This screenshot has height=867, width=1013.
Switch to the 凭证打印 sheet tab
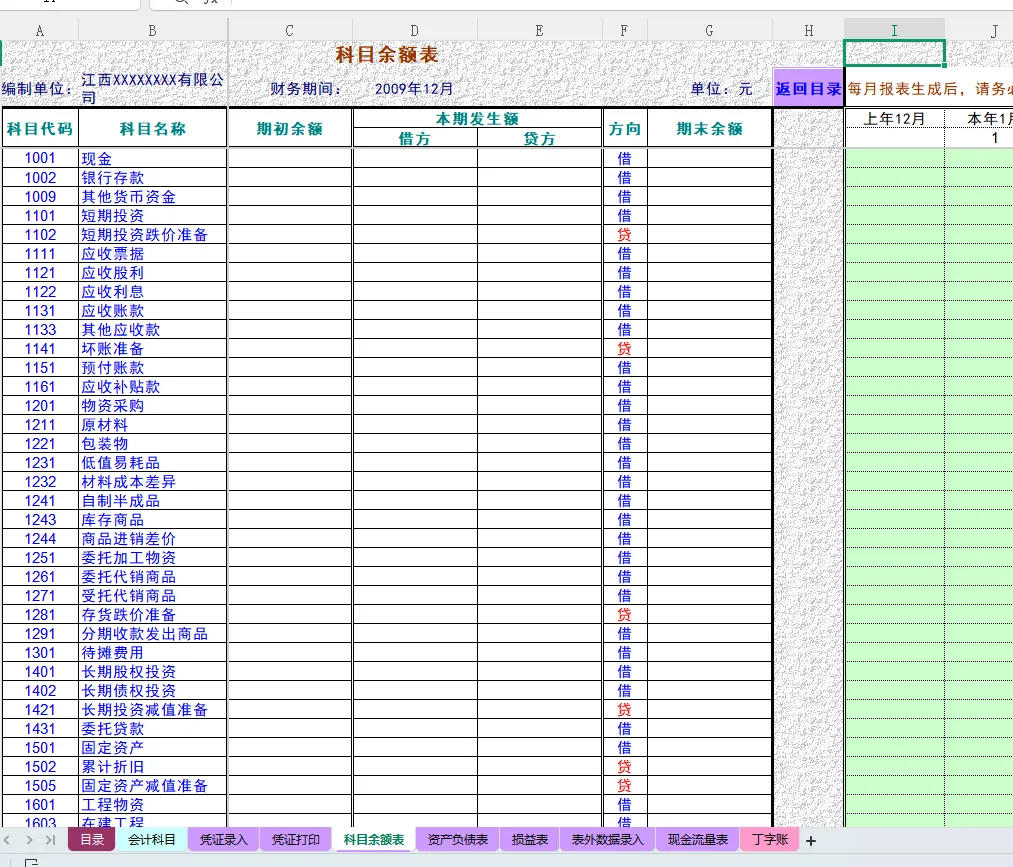[x=295, y=839]
